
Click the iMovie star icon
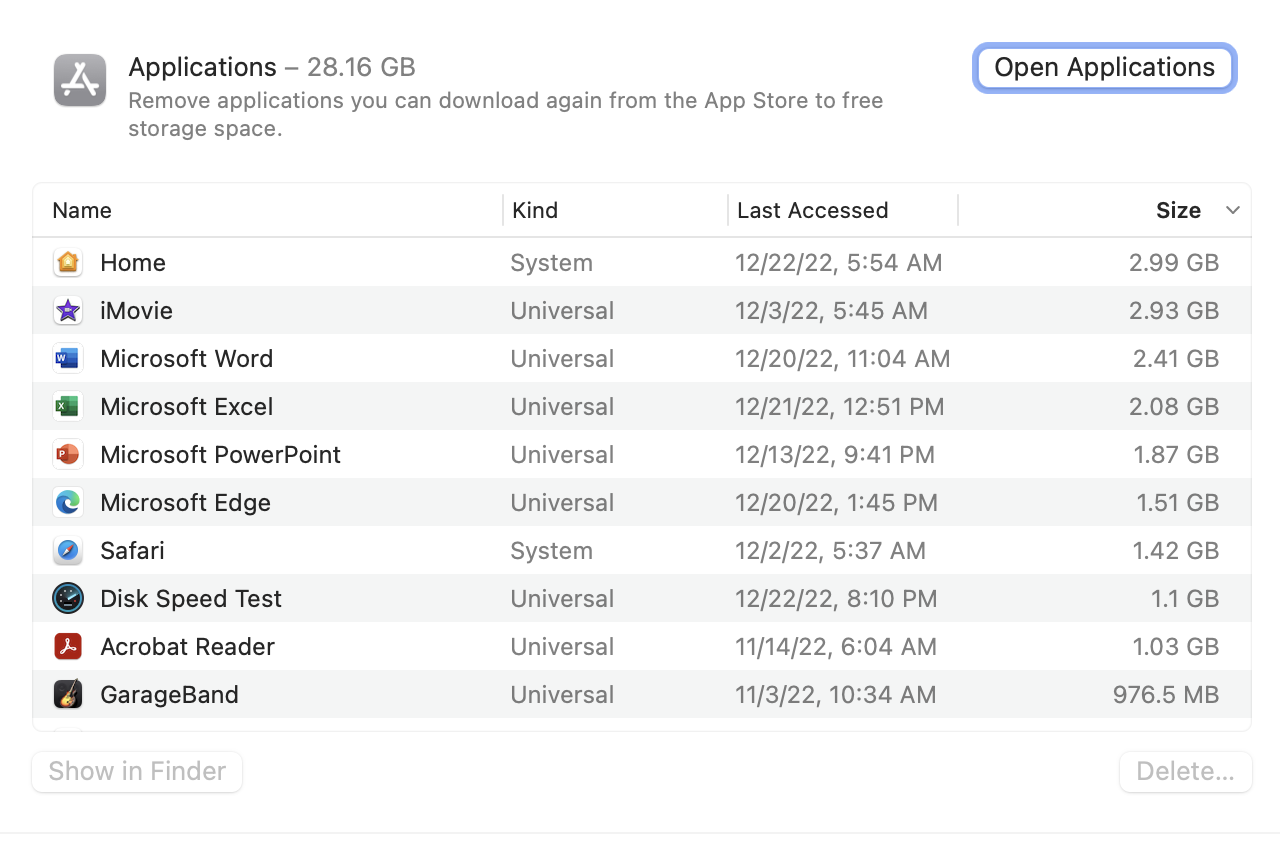pos(68,311)
